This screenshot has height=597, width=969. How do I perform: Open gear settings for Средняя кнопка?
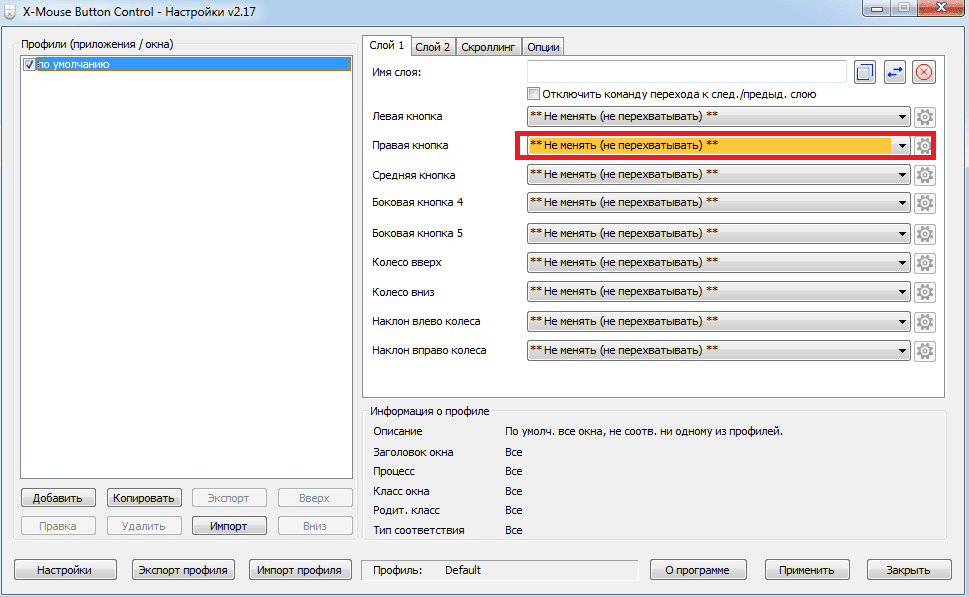pos(925,175)
